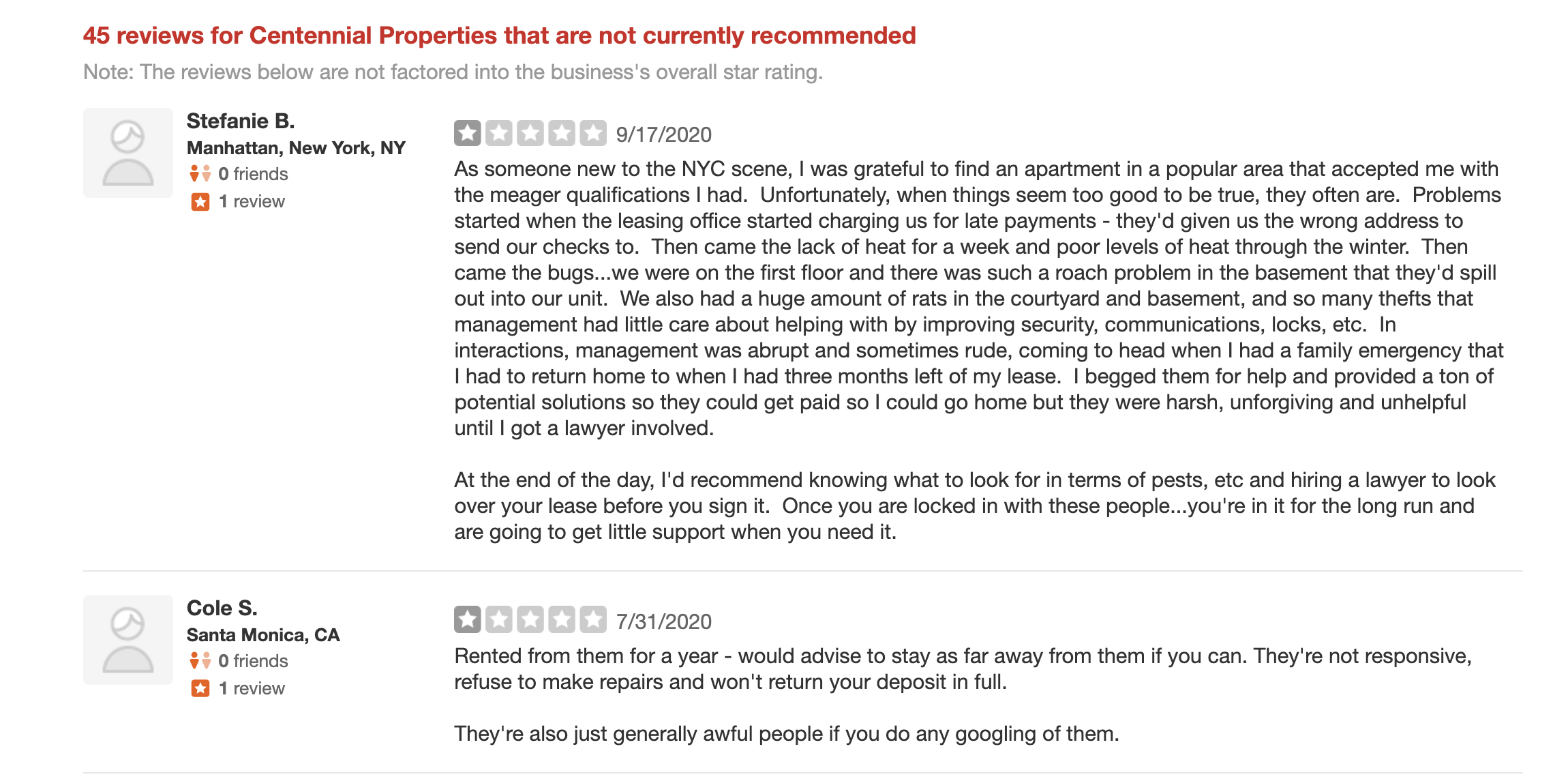This screenshot has height=779, width=1568.
Task: Click "Manhattan, New York, NY" location text
Action: click(296, 148)
